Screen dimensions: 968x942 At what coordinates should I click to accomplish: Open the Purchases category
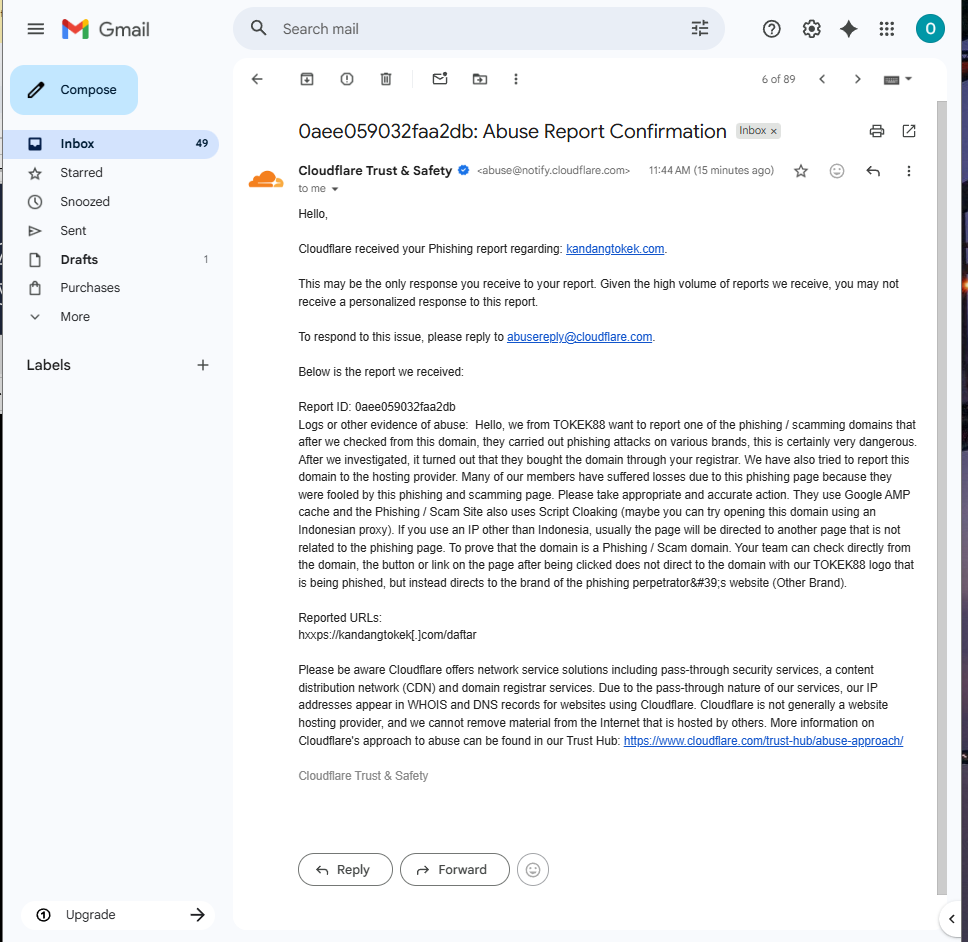[x=111, y=288]
